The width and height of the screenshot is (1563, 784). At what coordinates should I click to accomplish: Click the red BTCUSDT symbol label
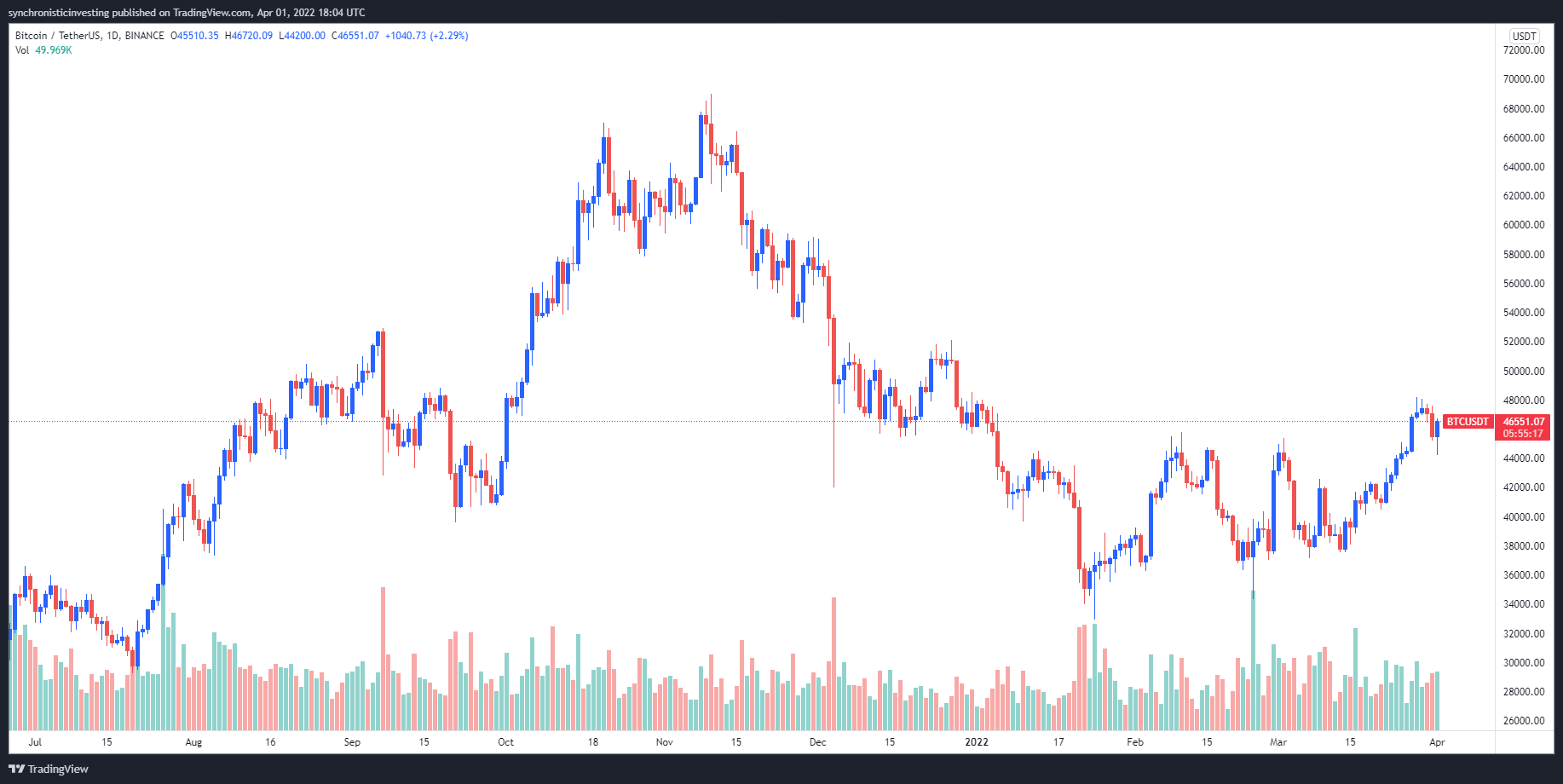point(1468,422)
